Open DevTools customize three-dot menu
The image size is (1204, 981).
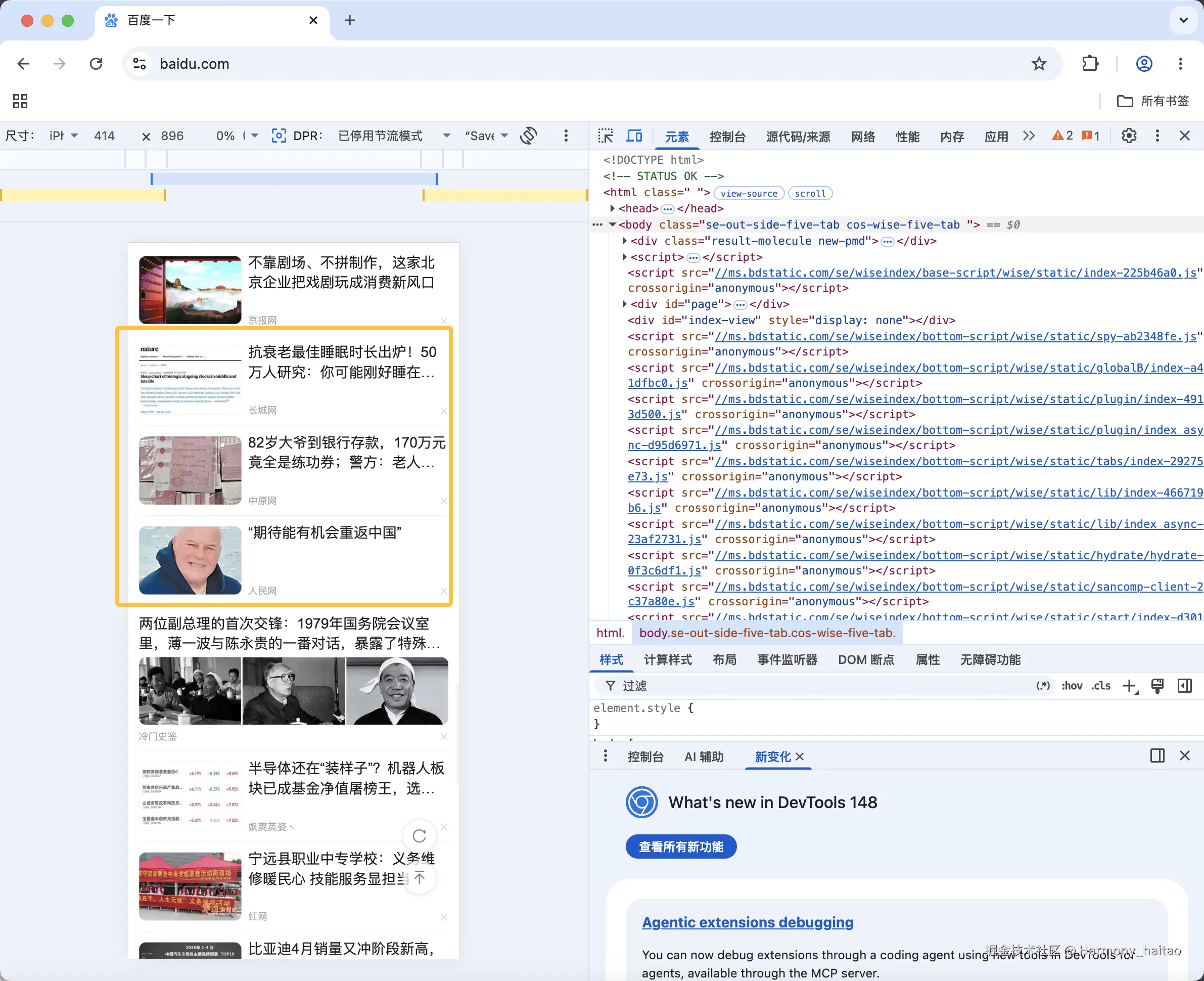(1157, 136)
